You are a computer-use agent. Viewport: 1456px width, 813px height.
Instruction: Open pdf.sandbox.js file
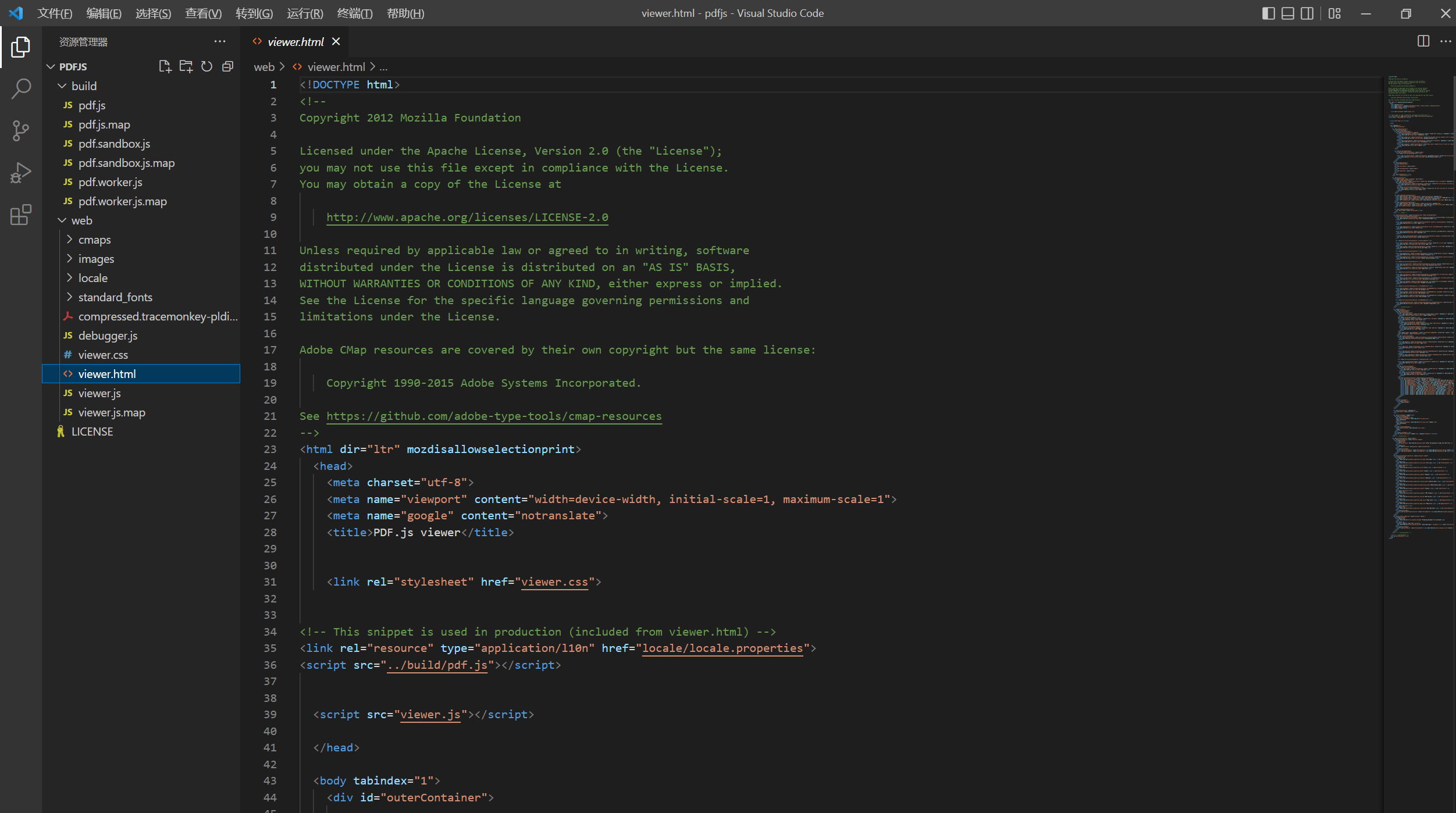coord(141,143)
